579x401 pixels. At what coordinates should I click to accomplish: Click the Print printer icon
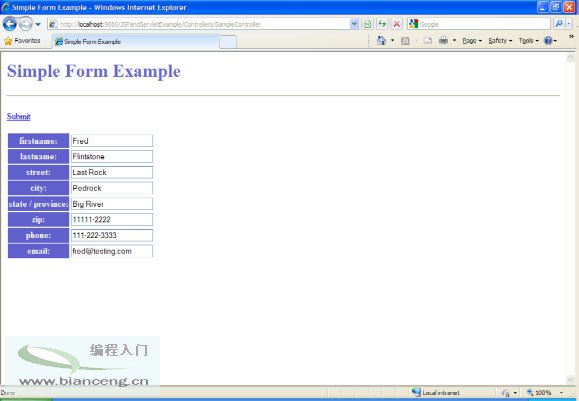tap(443, 41)
